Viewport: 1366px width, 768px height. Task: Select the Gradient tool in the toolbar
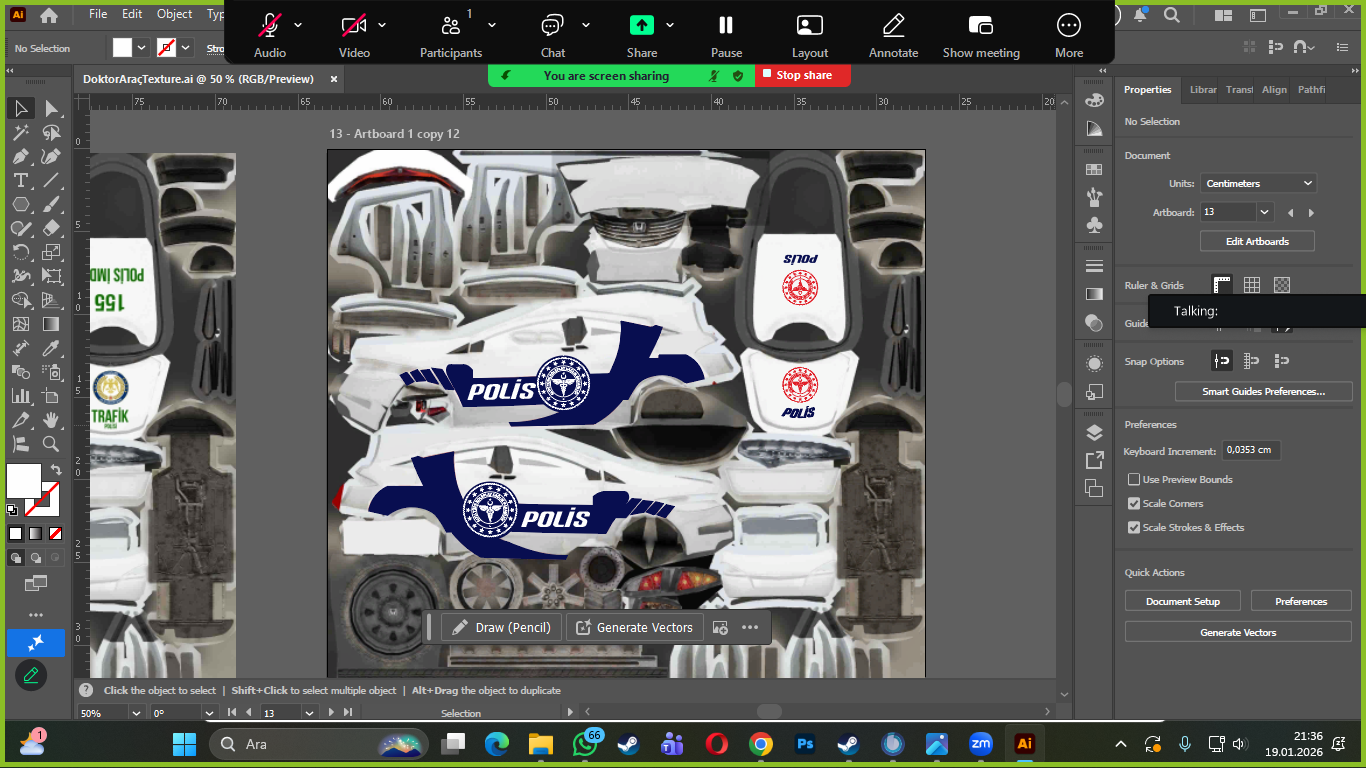[x=51, y=324]
